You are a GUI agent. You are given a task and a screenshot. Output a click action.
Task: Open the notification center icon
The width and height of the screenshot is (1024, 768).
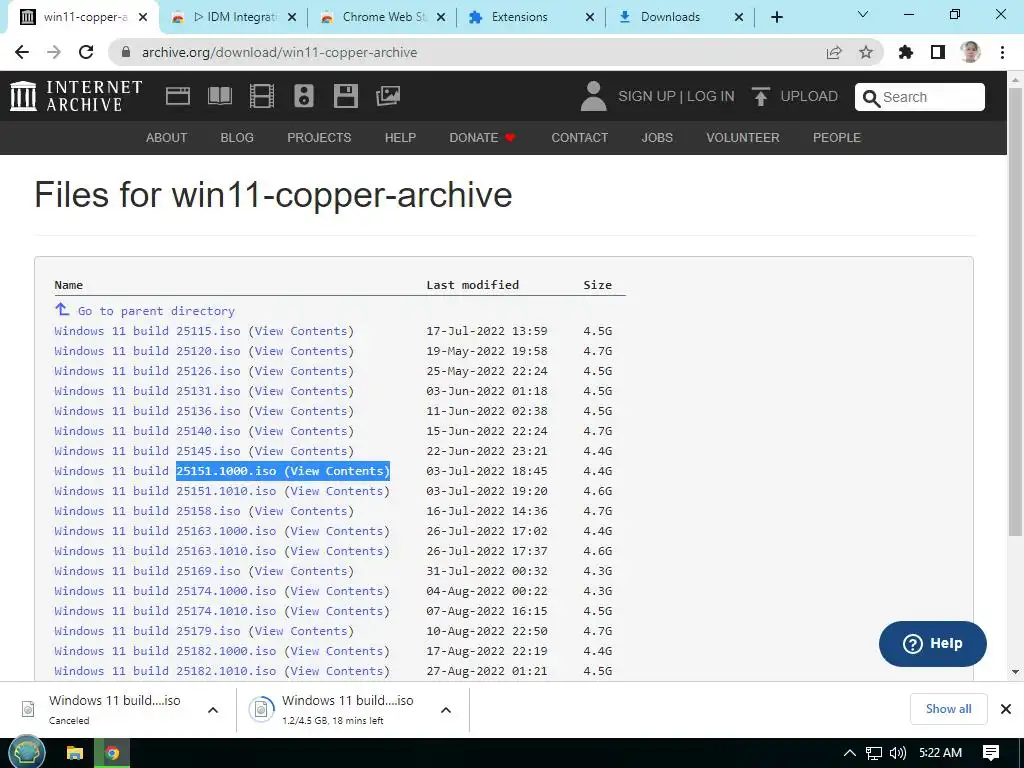tap(991, 753)
